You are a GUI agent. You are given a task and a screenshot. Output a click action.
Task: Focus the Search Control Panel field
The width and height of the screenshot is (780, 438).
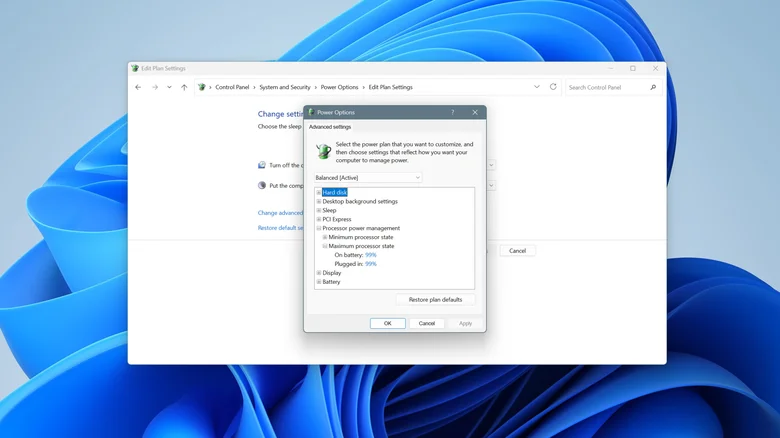coord(613,87)
